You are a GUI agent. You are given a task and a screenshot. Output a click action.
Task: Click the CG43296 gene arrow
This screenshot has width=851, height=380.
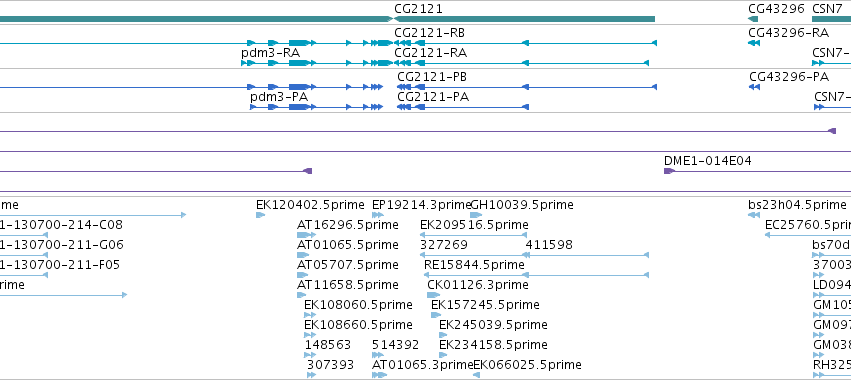753,19
